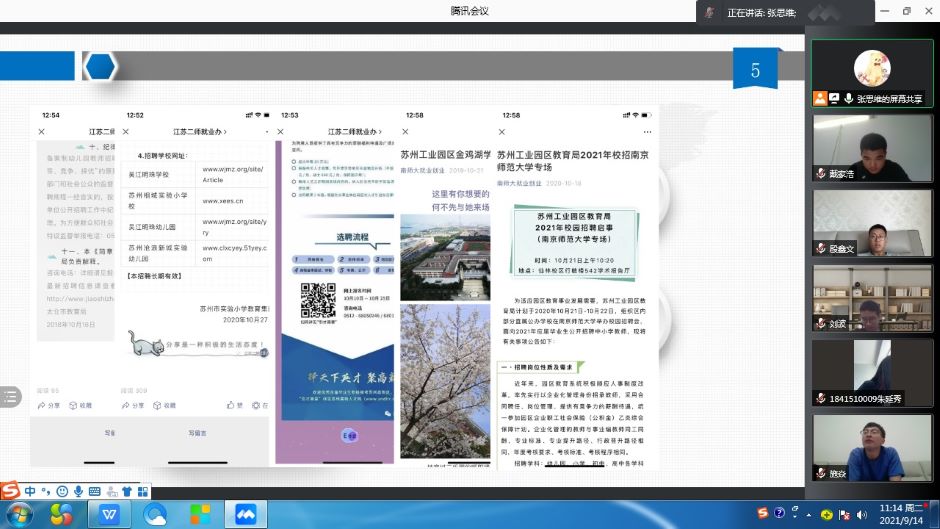
Task: Click the speaking indicator bar for 张思维
Action: pyautogui.click(x=762, y=12)
